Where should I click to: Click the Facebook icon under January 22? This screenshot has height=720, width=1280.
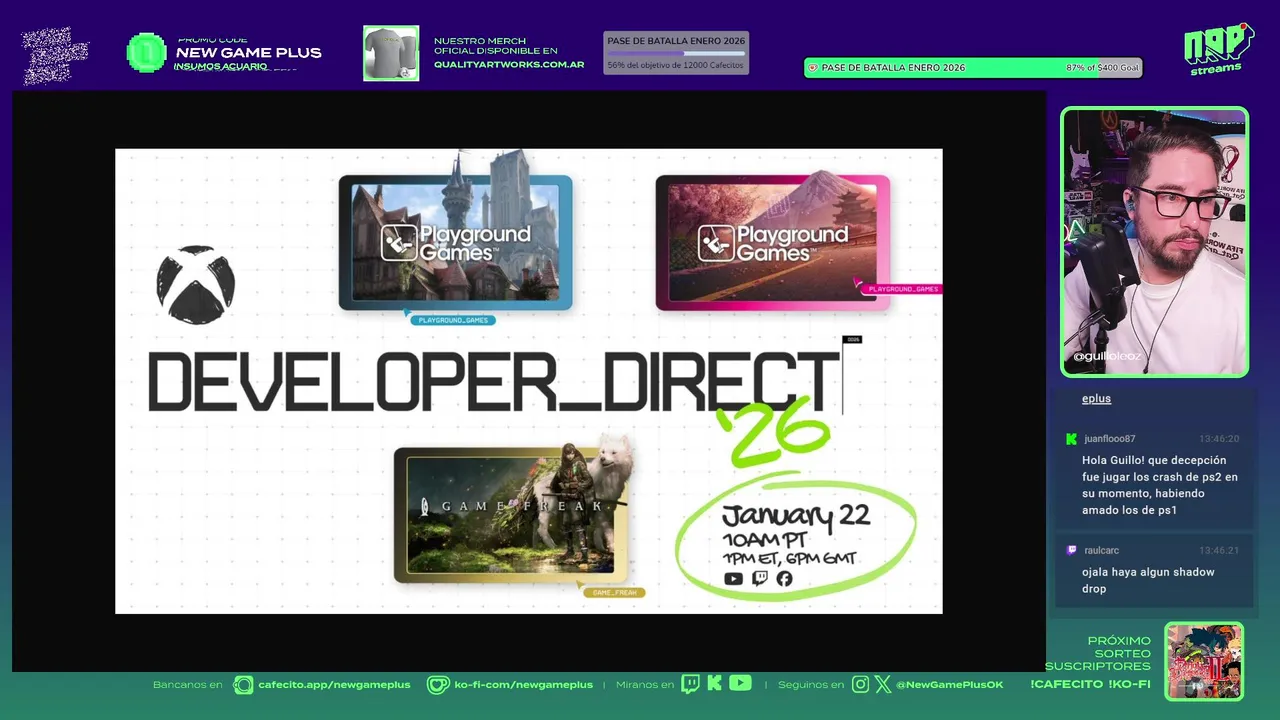click(784, 579)
